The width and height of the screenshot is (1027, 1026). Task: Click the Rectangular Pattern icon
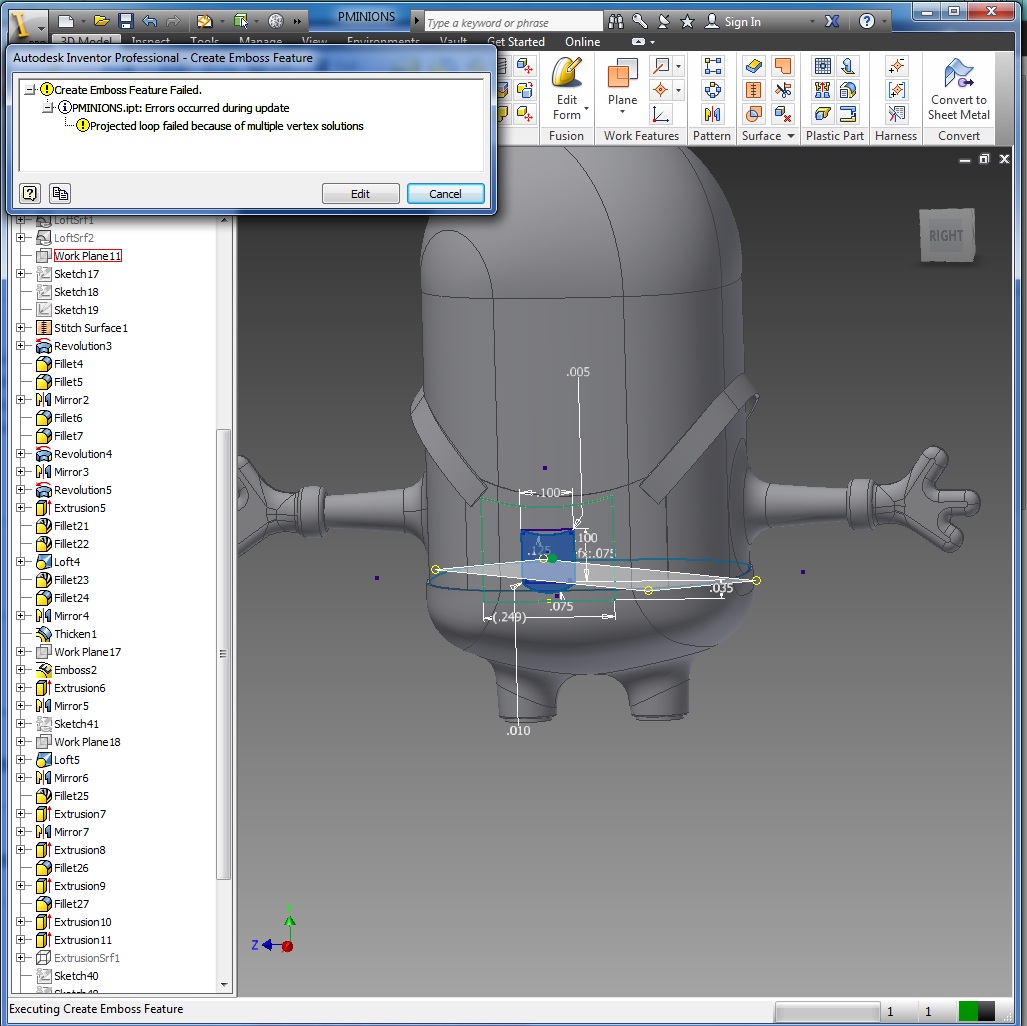(x=712, y=66)
